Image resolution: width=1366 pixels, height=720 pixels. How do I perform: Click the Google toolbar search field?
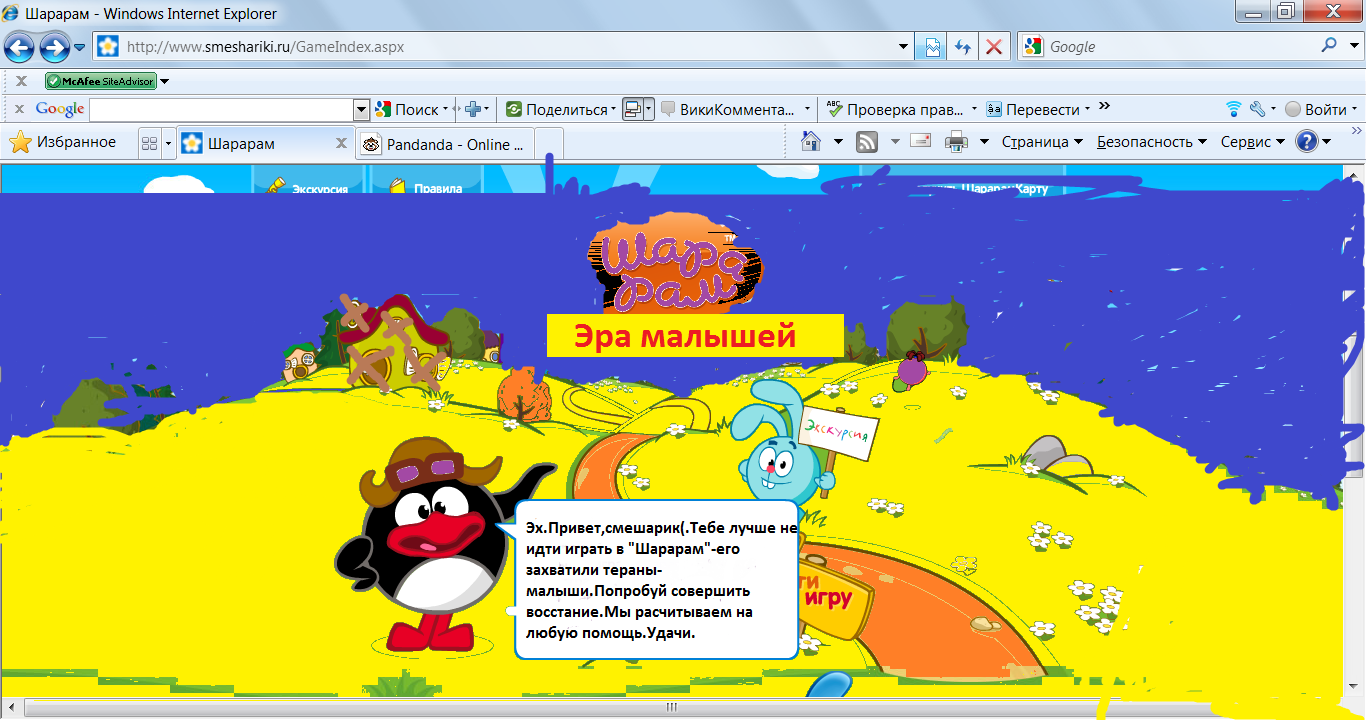[221, 109]
